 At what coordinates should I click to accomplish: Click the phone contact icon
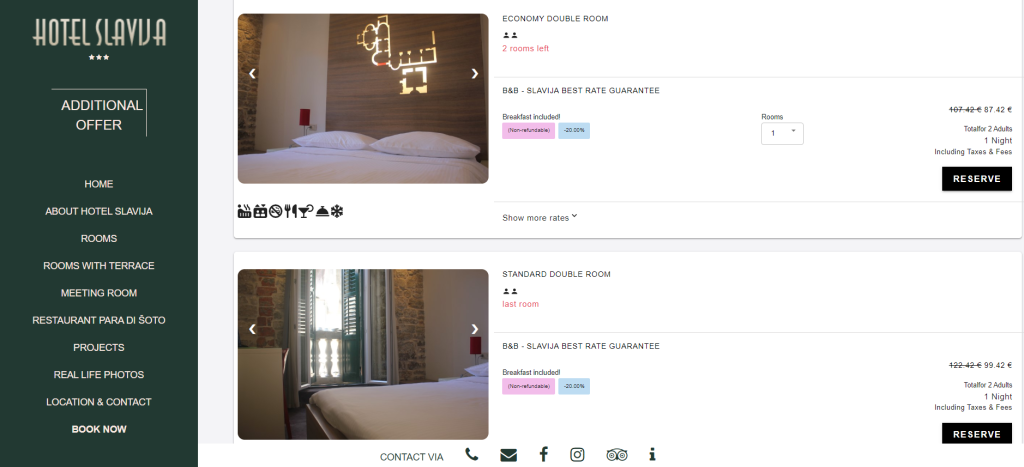click(x=472, y=455)
